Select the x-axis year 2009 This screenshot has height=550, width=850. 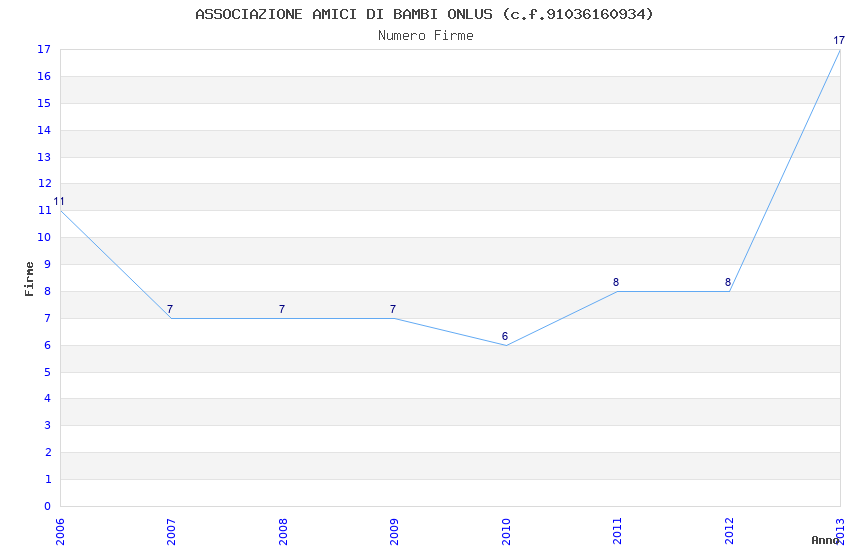[394, 531]
